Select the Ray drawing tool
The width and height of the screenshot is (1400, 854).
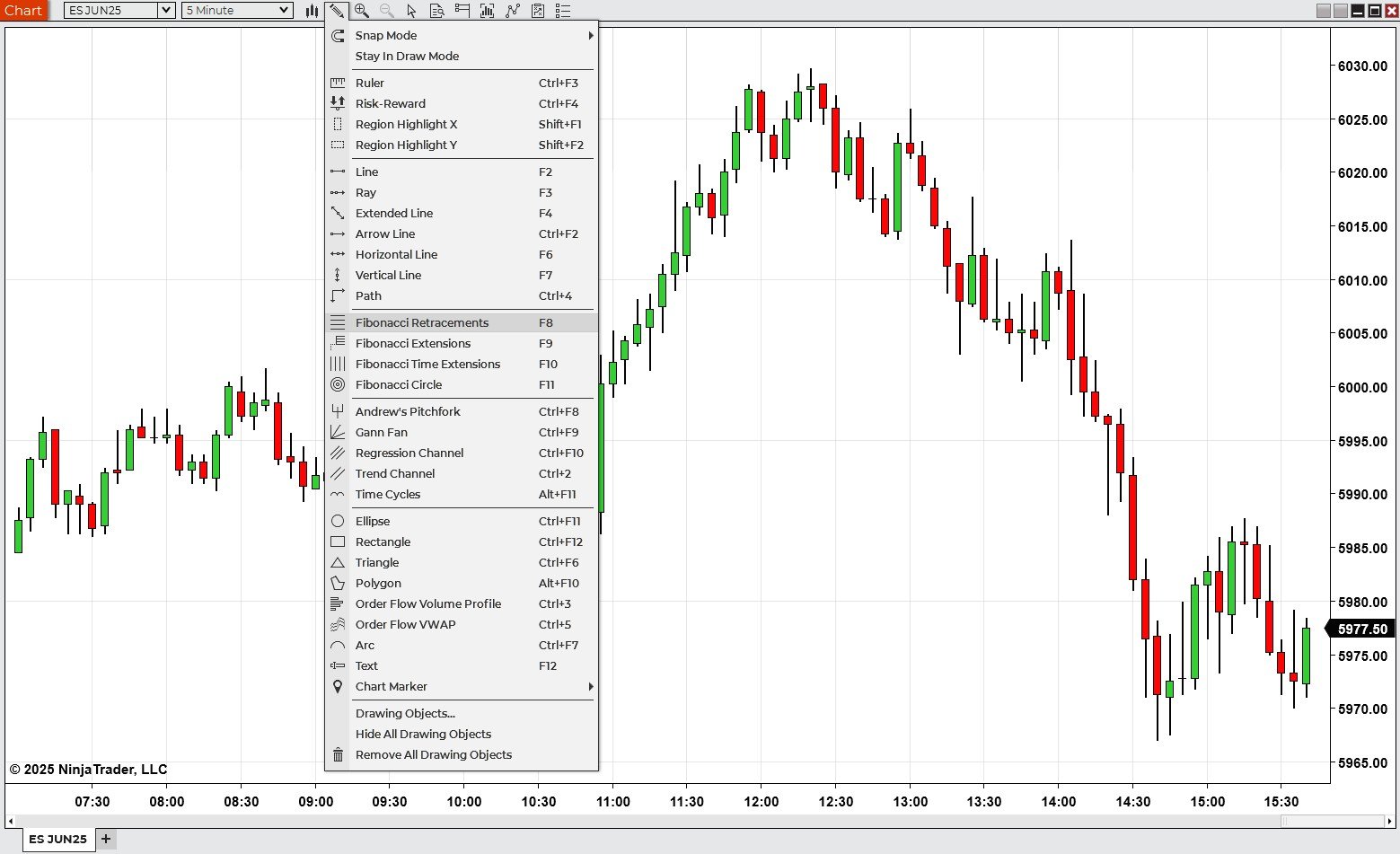tap(462, 192)
